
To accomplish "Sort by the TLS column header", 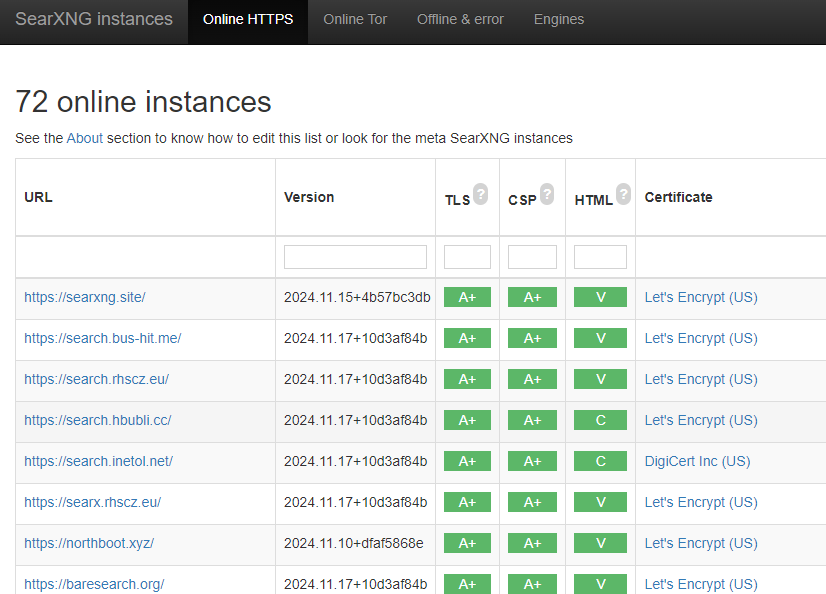I will [x=457, y=200].
